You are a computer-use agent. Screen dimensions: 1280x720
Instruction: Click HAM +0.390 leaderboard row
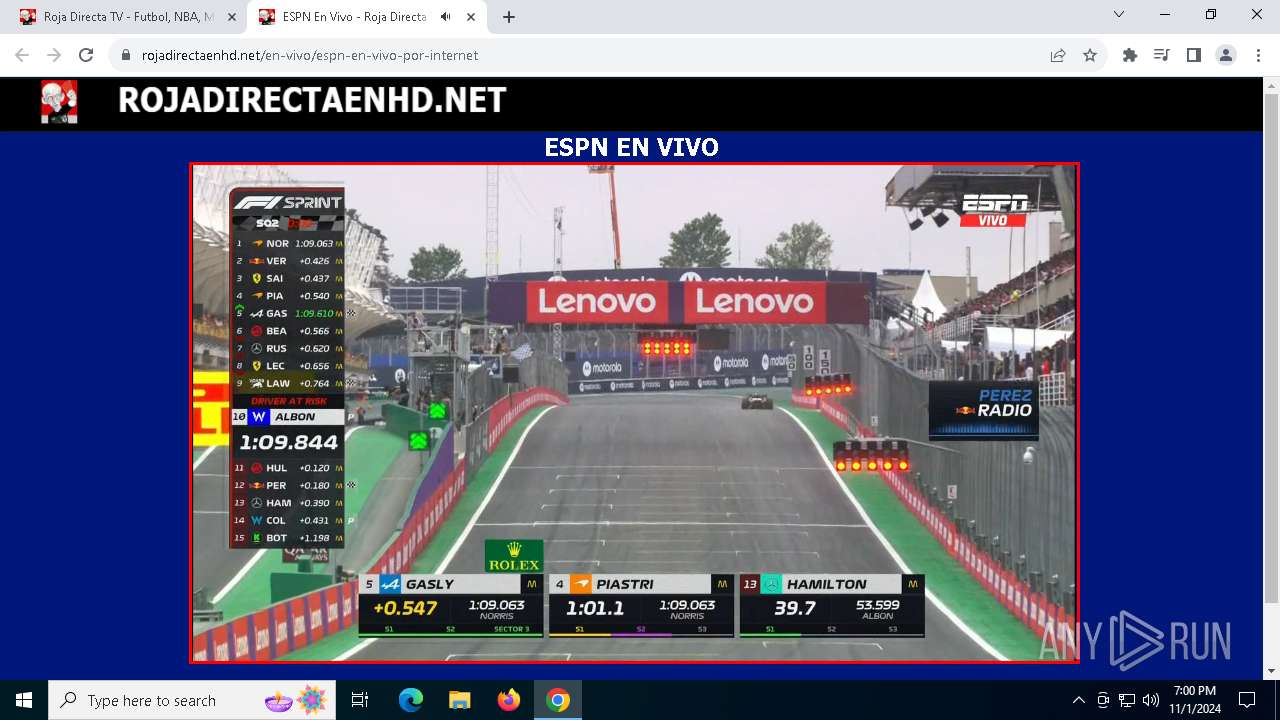pos(287,503)
